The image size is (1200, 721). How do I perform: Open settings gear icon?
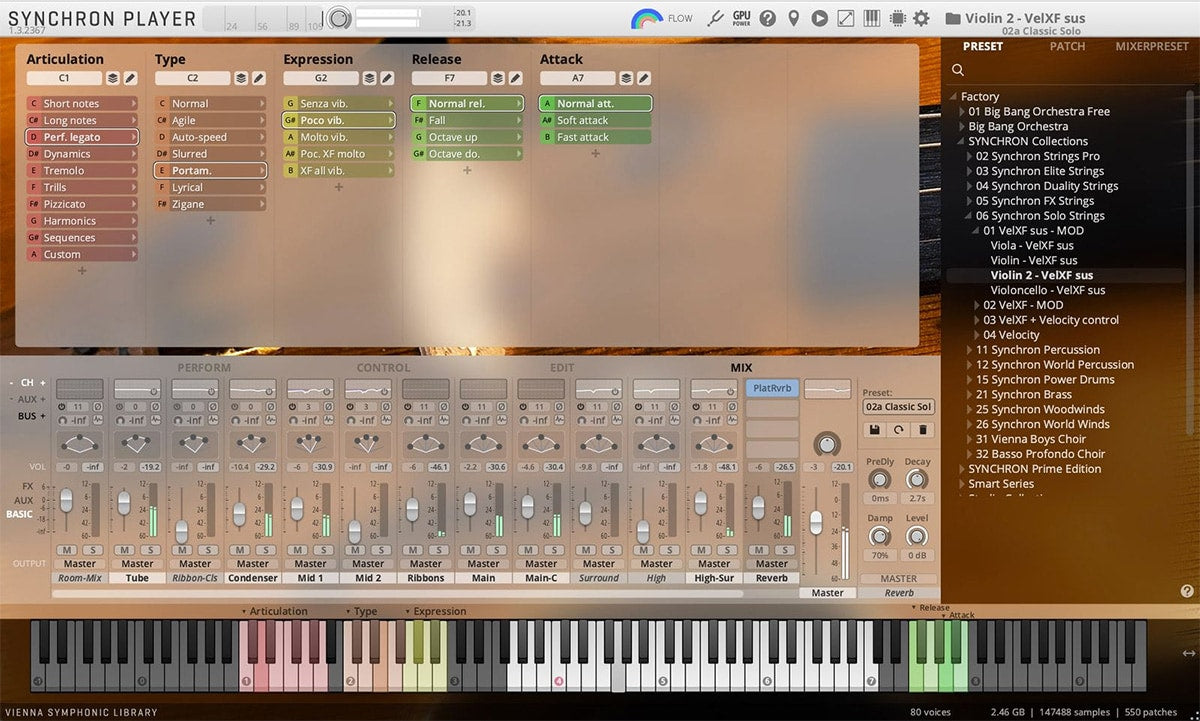pyautogui.click(x=921, y=18)
